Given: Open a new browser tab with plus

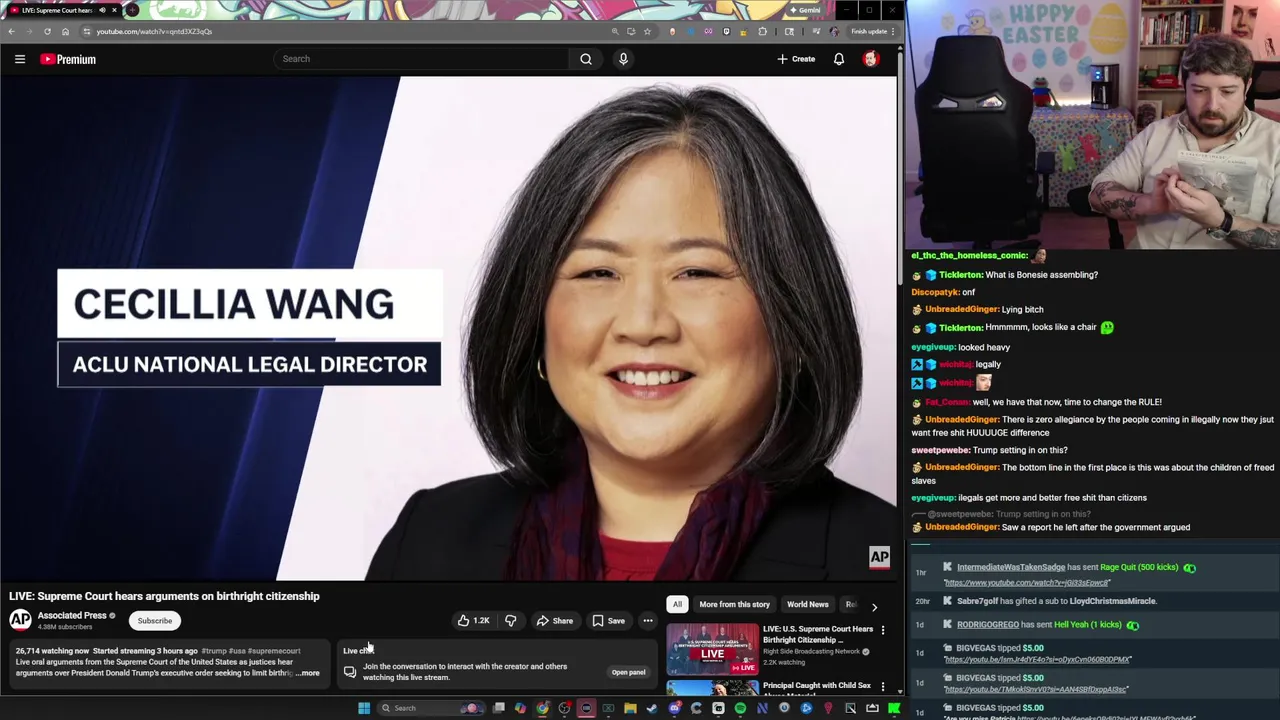Looking at the screenshot, I should point(132,10).
